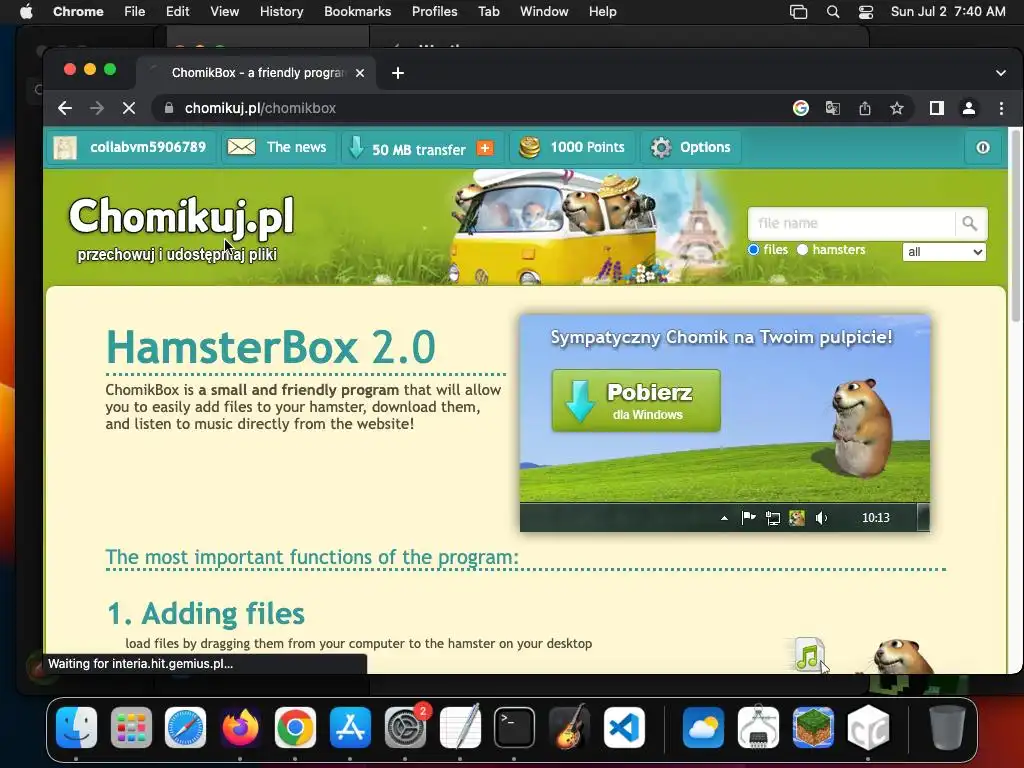1024x768 pixels.
Task: Open the Window menu
Action: coord(544,12)
